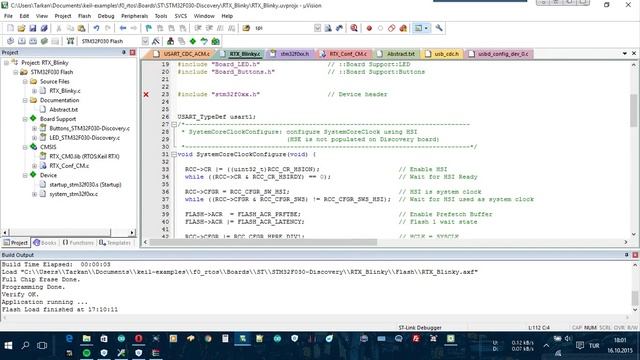
Task: Open the Debug menu
Action: (x=106, y=16)
